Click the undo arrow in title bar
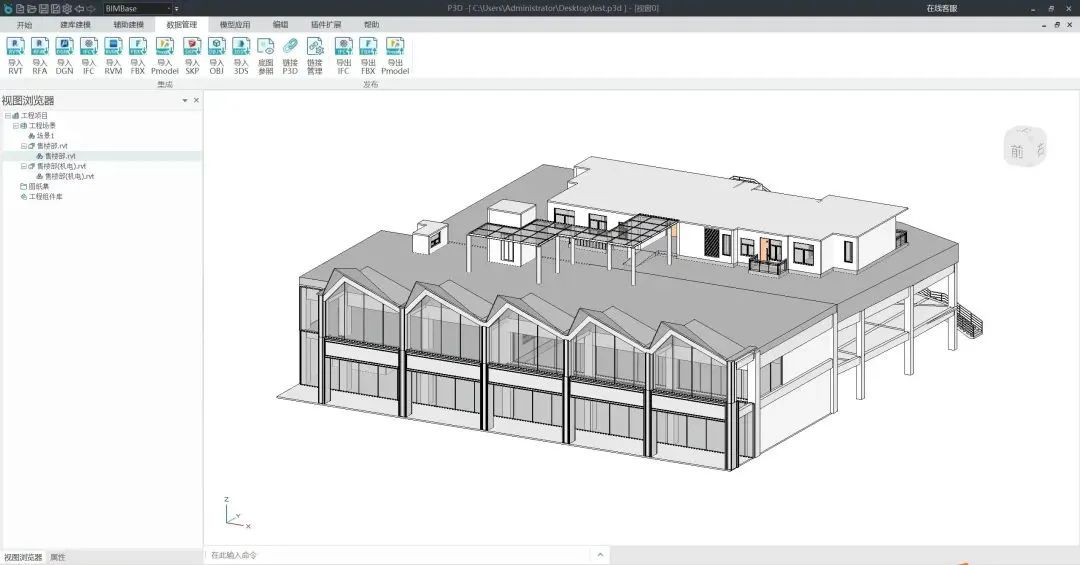Viewport: 1080px width, 565px height. (79, 8)
